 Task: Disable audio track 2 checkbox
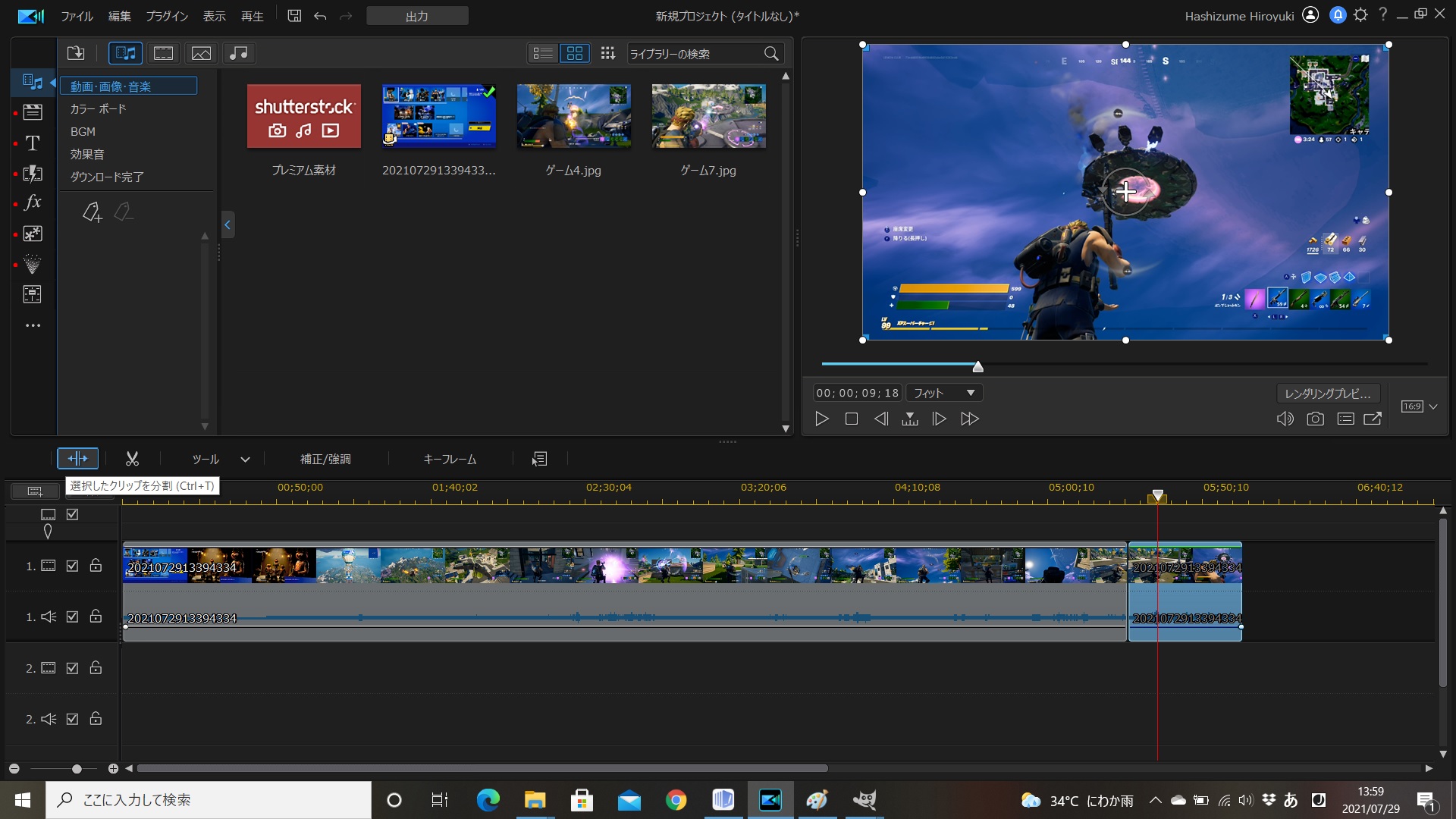72,719
